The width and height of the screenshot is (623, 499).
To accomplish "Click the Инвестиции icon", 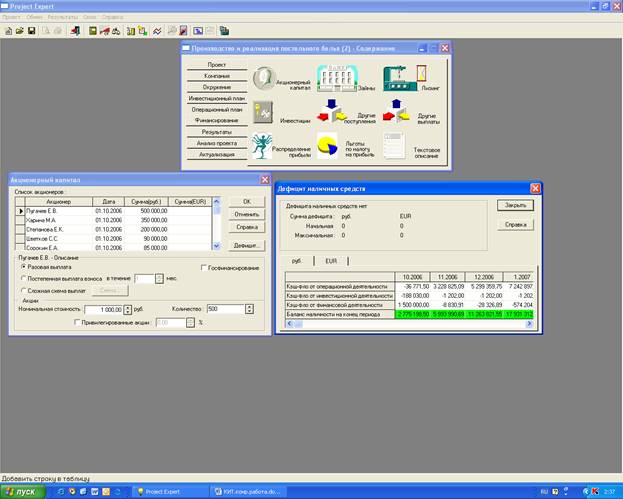I will (264, 112).
